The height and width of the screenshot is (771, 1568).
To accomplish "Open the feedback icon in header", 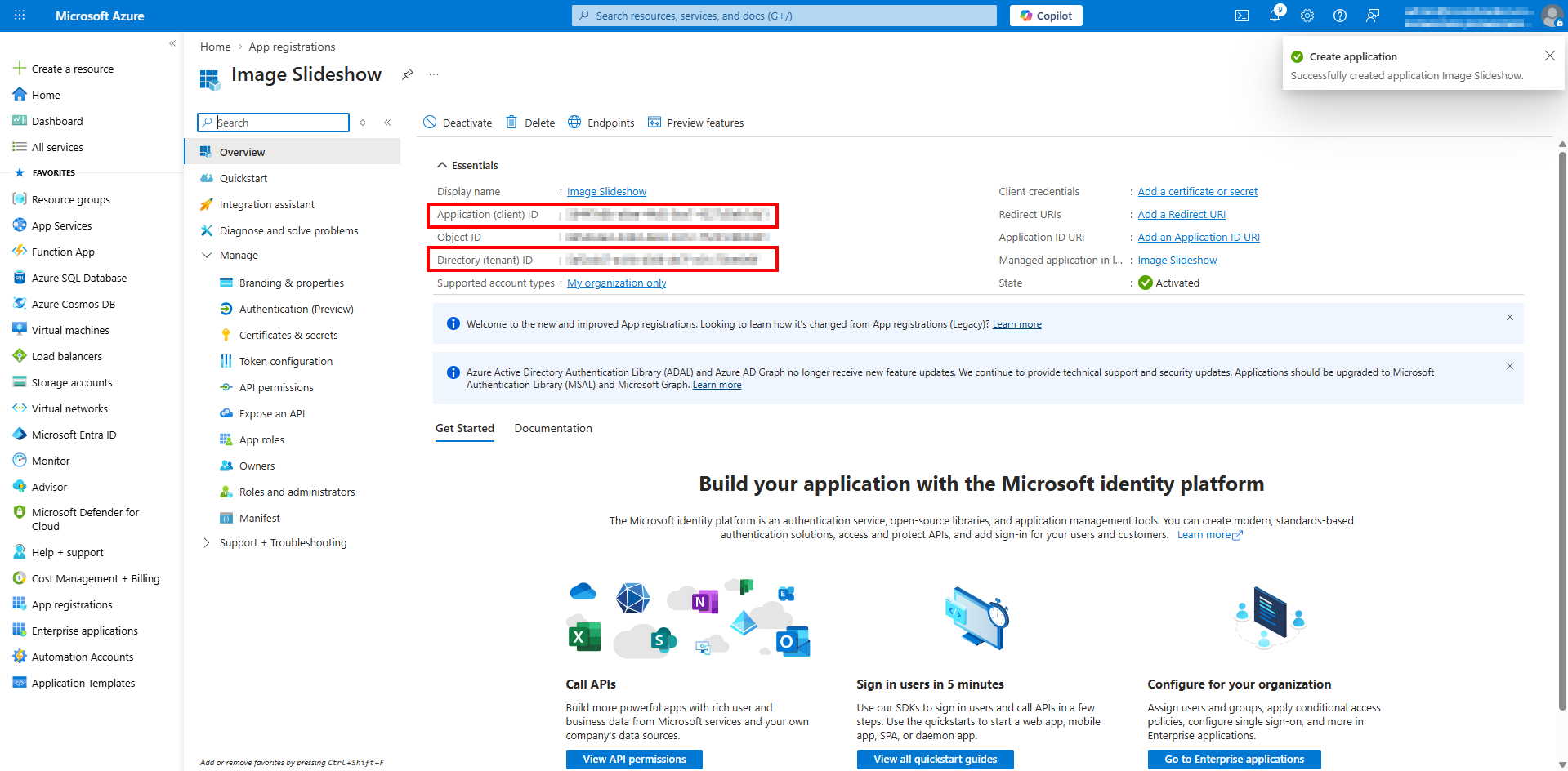I will point(1373,16).
